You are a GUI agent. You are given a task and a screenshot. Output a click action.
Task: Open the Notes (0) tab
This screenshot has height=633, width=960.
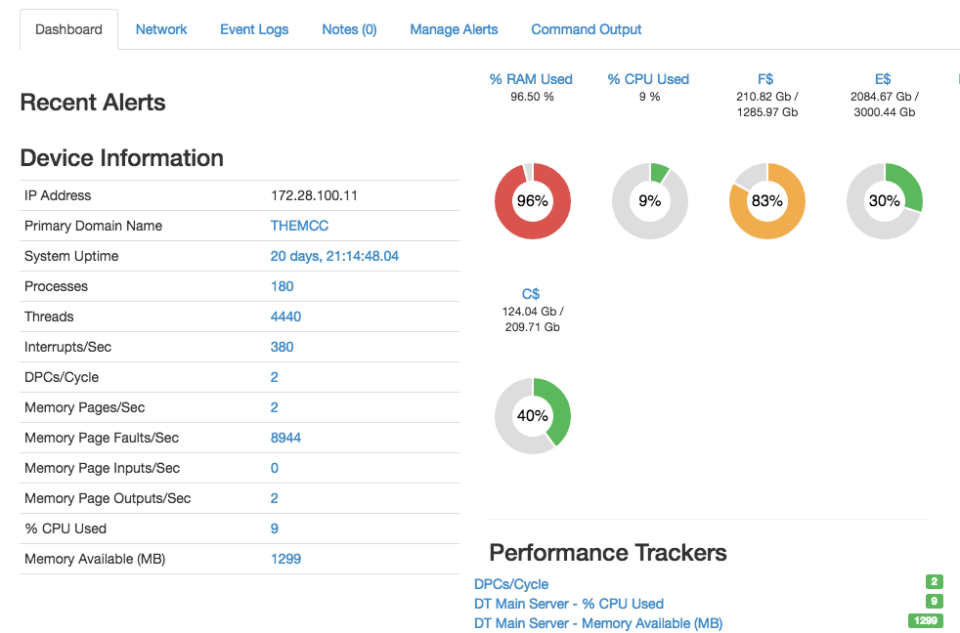349,29
